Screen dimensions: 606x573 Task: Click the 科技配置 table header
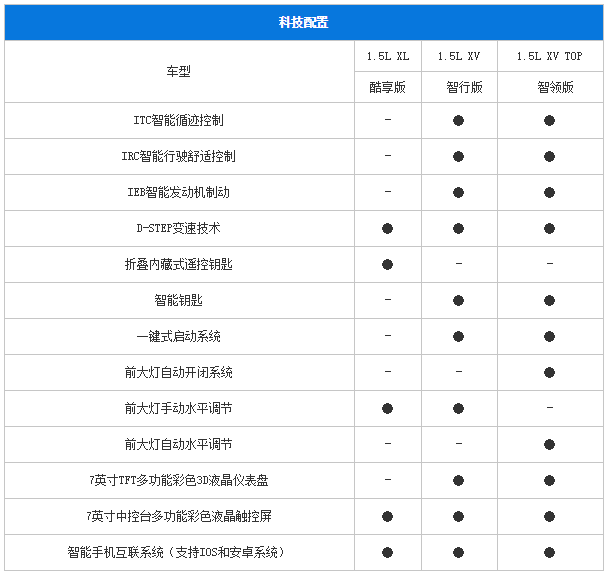[x=303, y=22]
